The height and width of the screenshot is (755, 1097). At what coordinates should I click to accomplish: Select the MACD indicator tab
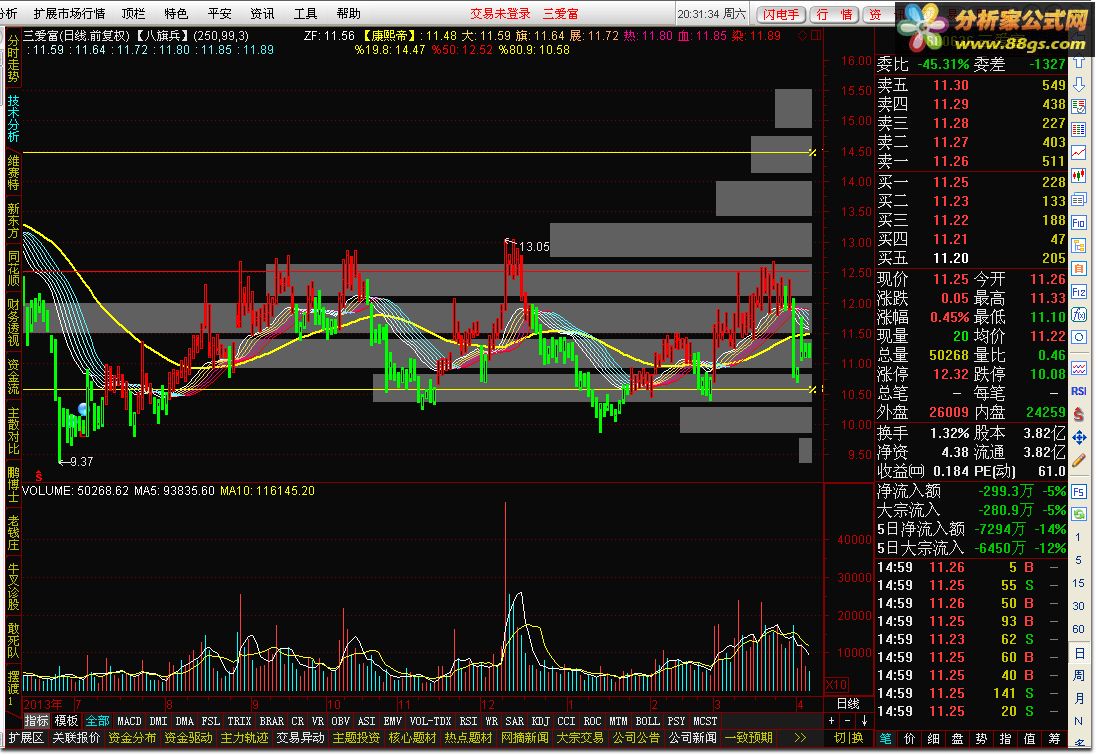[129, 721]
